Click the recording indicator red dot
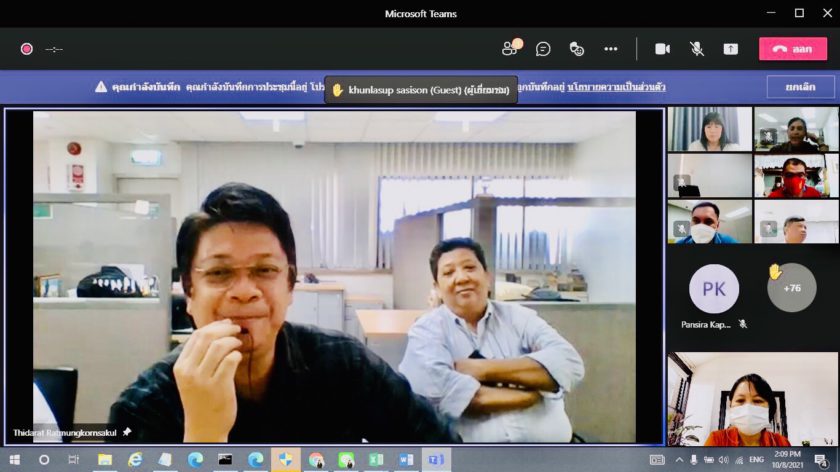This screenshot has height=472, width=840. coord(26,48)
